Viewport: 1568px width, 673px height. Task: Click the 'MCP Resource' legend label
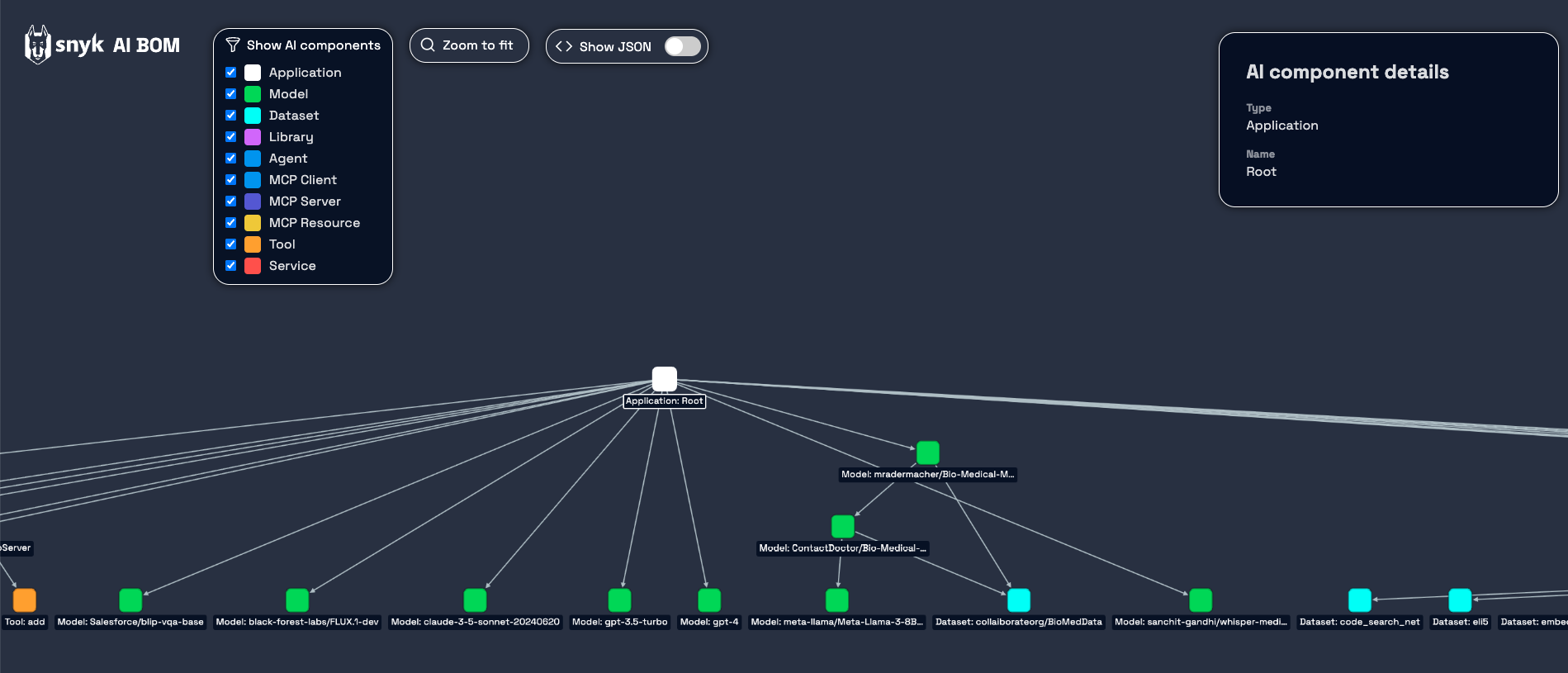coord(315,223)
